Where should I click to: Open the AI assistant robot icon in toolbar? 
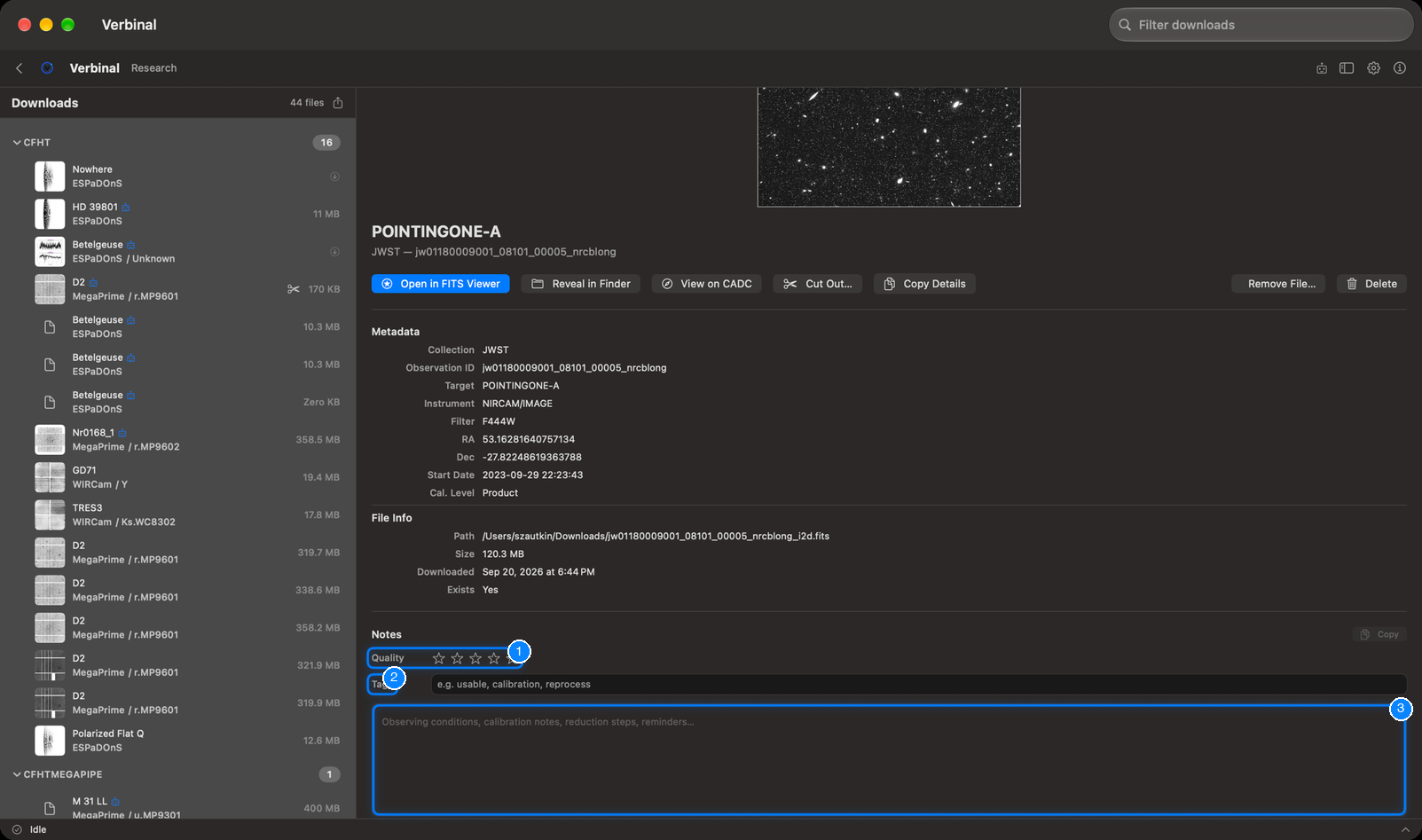(1322, 68)
